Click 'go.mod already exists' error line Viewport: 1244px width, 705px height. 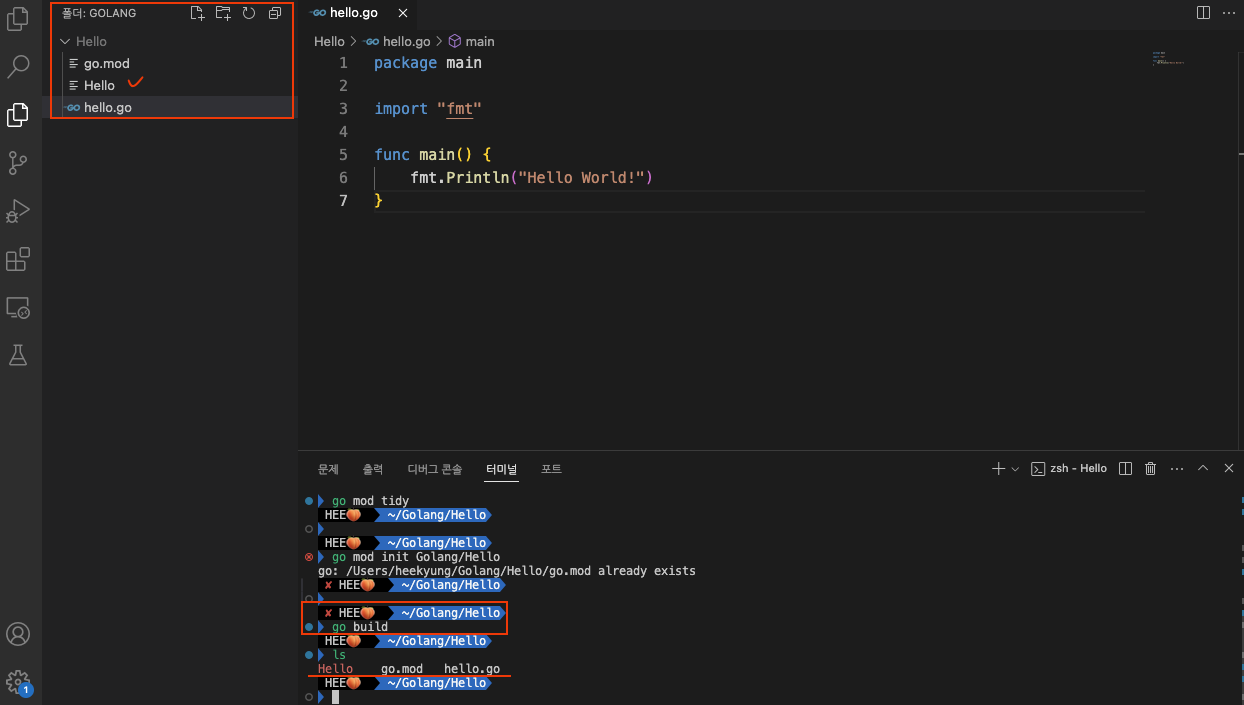tap(507, 571)
